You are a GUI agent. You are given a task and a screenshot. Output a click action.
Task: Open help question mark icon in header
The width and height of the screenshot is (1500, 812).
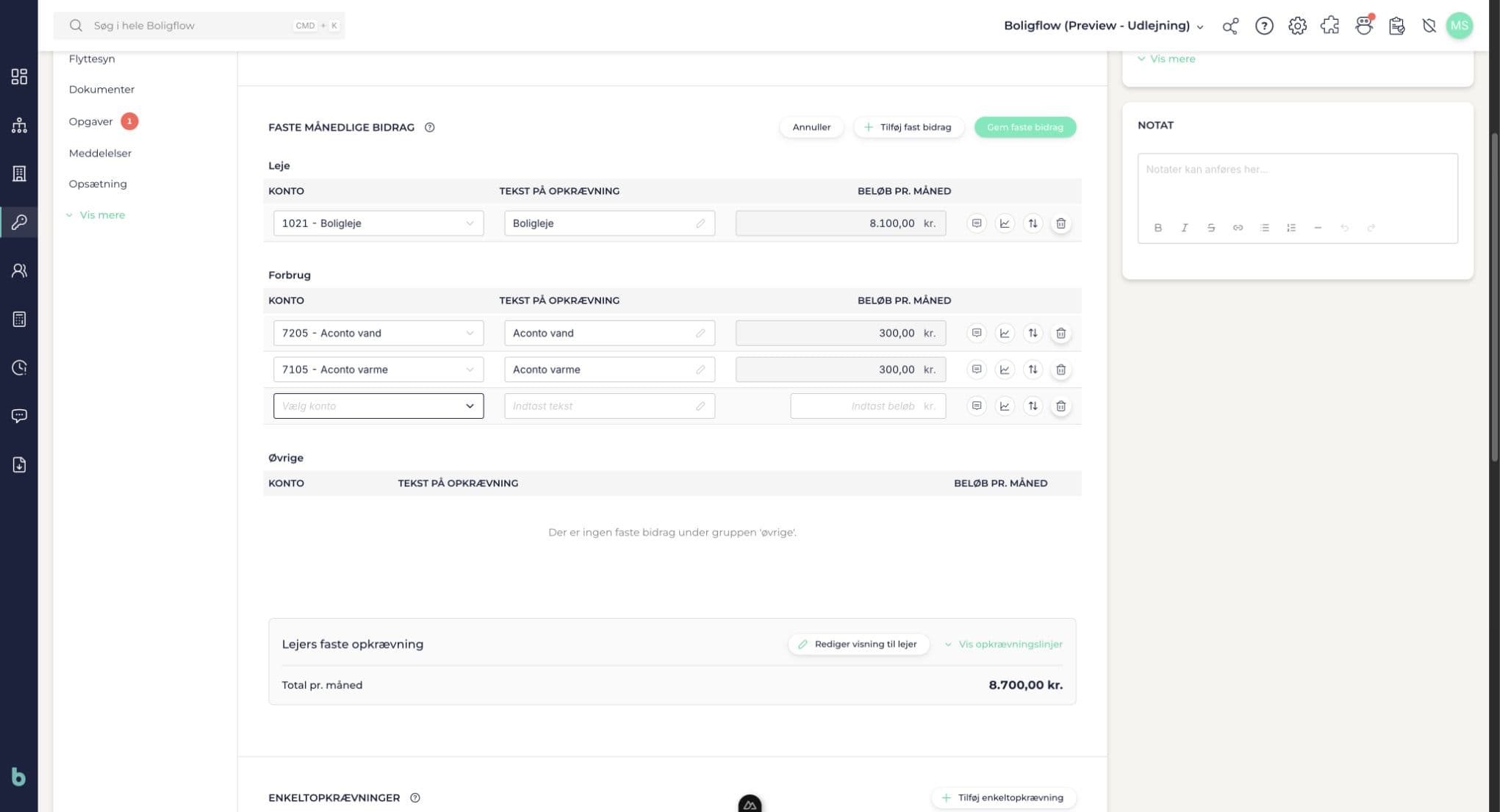tap(1264, 26)
